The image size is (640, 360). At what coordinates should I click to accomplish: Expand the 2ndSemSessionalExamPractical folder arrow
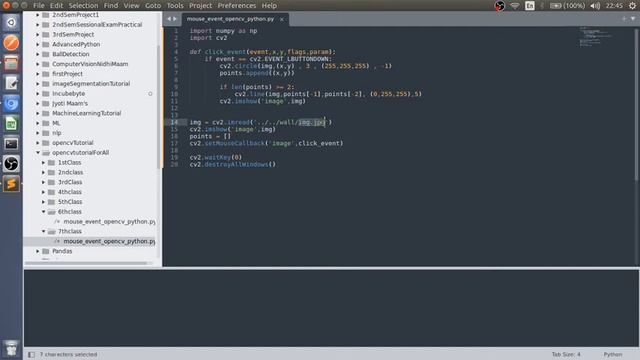38,24
